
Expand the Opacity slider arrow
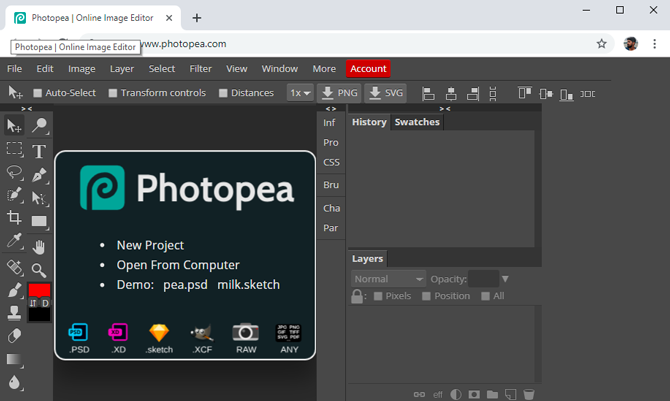pyautogui.click(x=505, y=279)
